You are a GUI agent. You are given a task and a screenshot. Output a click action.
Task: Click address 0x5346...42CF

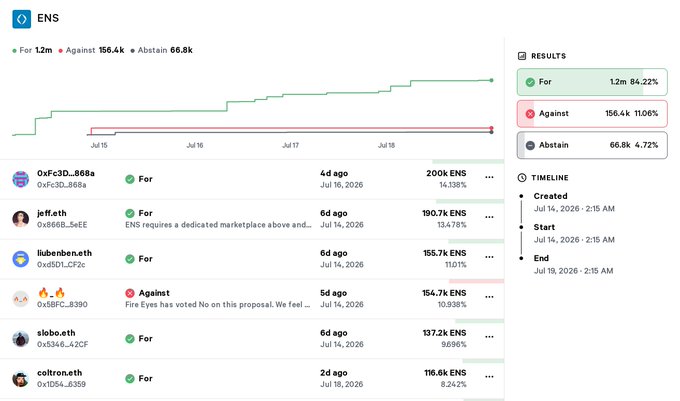coord(62,345)
